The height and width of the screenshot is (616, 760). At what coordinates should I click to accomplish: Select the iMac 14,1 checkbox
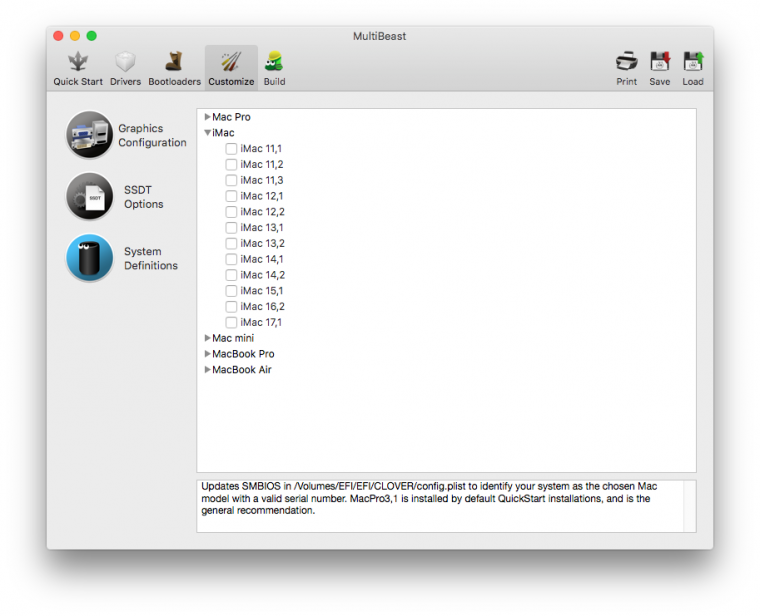231,259
